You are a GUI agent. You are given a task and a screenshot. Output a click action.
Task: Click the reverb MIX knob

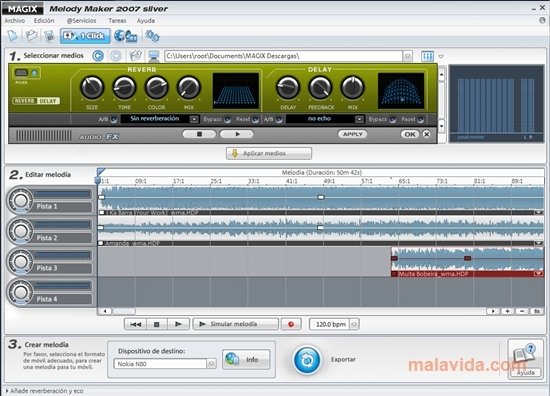point(189,87)
